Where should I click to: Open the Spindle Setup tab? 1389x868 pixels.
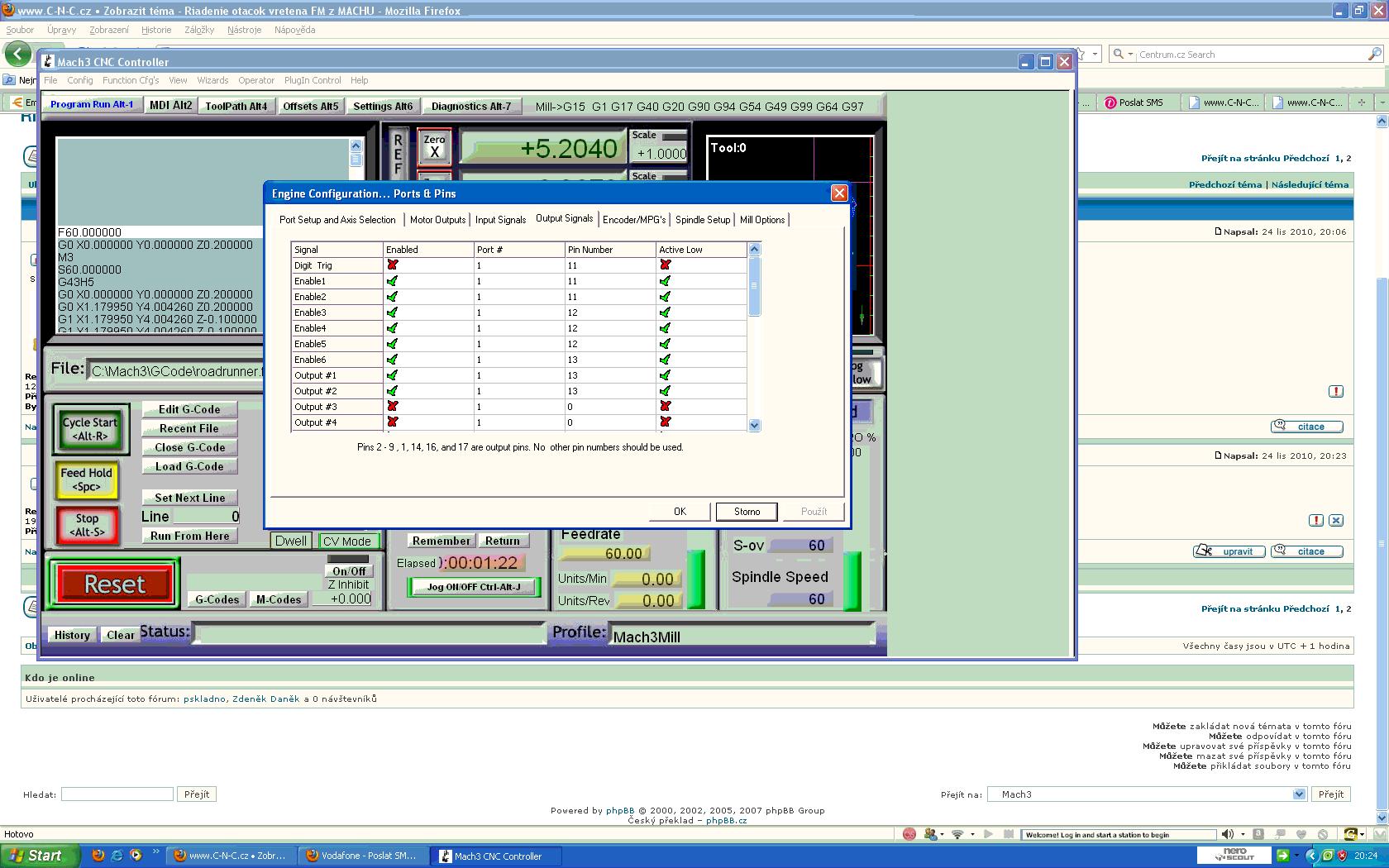[702, 220]
